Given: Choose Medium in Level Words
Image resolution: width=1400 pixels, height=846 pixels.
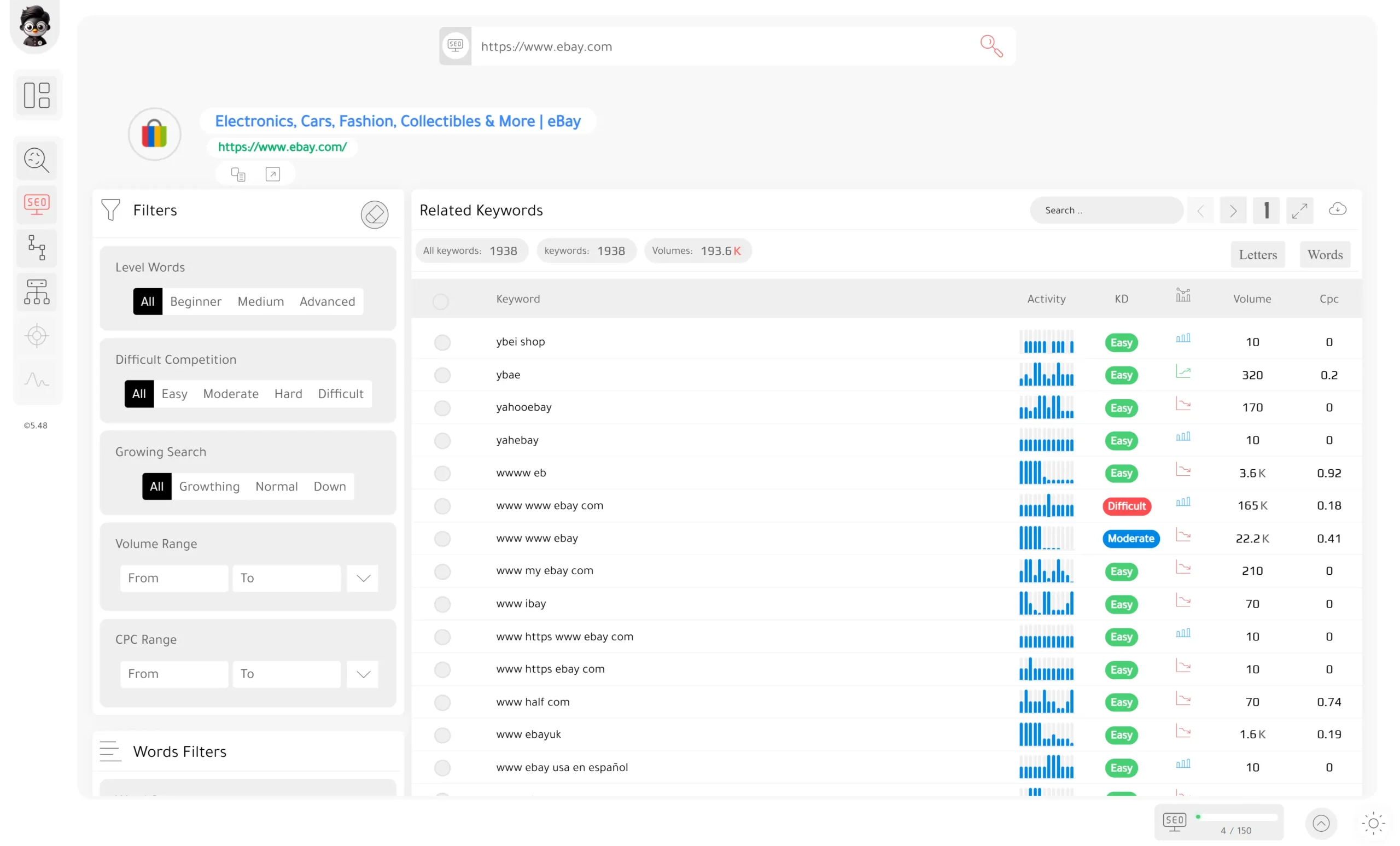Looking at the screenshot, I should [x=261, y=301].
